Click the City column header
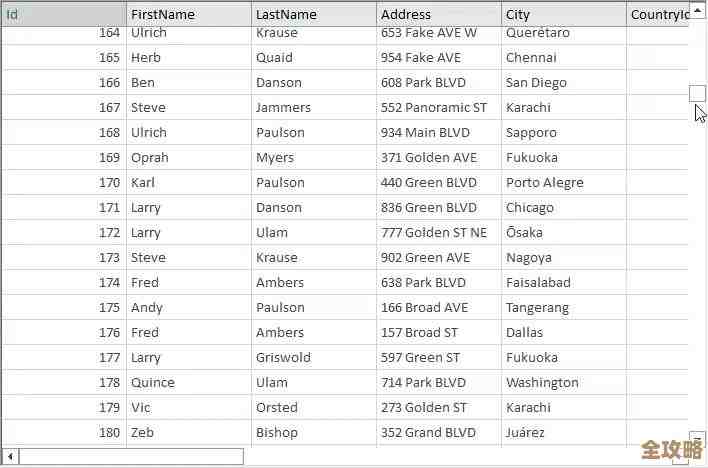 [563, 14]
